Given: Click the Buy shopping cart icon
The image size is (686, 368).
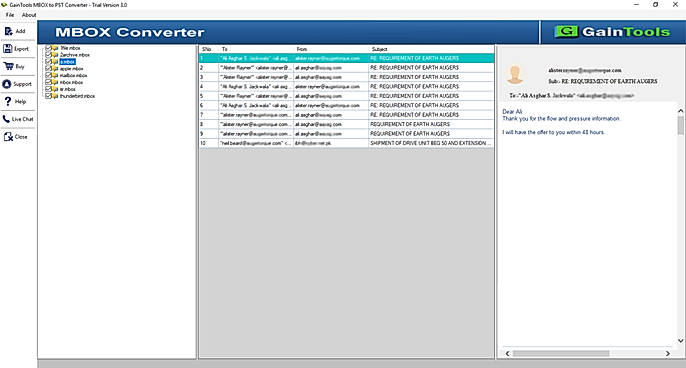Looking at the screenshot, I should [8, 66].
